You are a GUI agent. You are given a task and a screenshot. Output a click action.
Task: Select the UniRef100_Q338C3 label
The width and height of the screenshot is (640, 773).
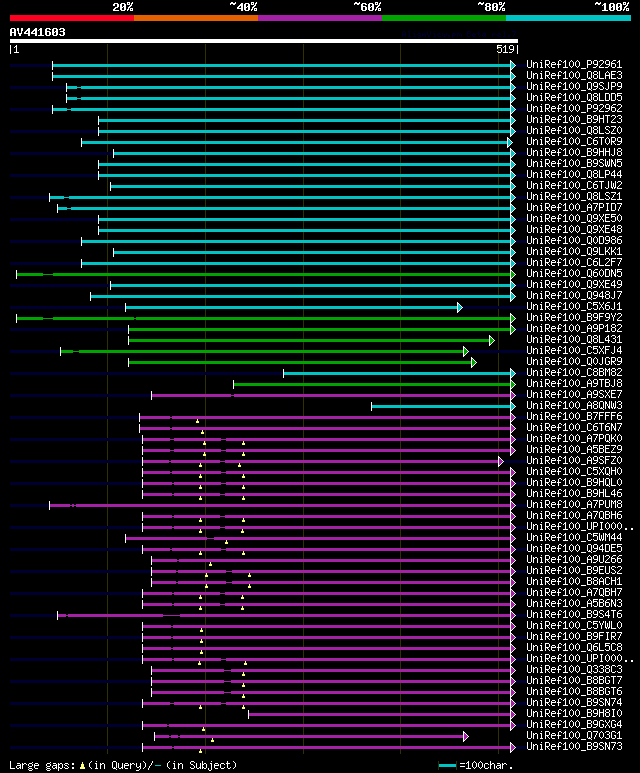pos(574,669)
